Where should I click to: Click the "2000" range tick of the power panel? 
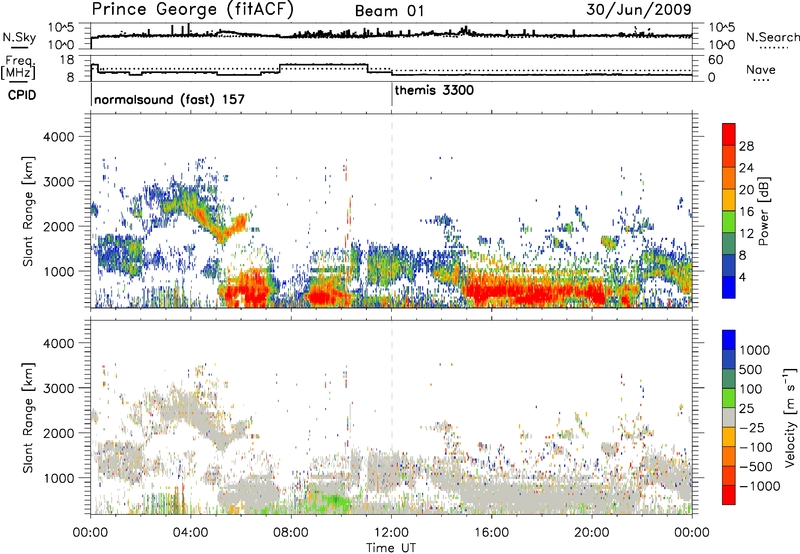[x=59, y=226]
